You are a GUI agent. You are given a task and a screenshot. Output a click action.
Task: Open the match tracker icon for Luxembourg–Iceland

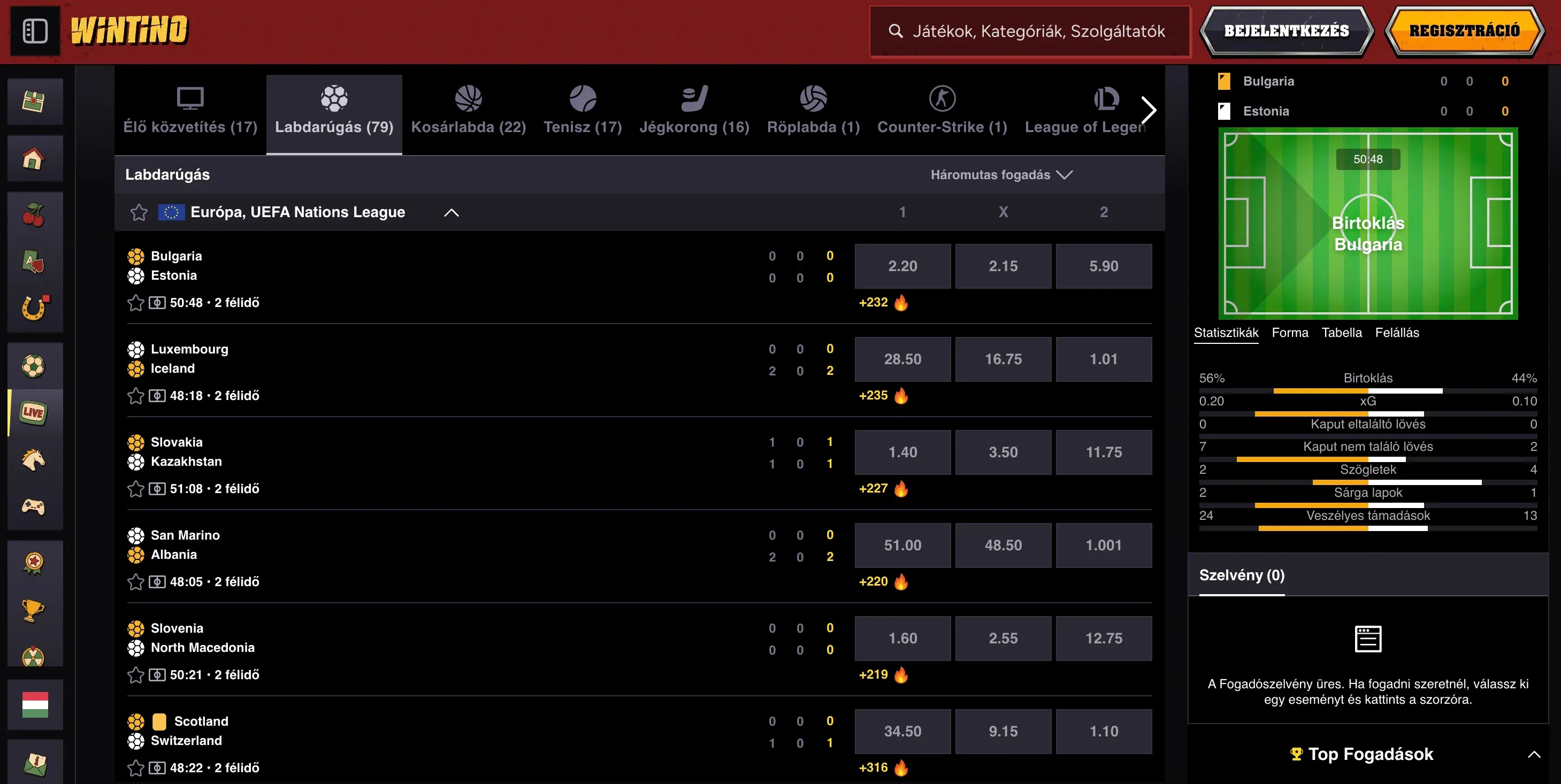click(x=157, y=396)
